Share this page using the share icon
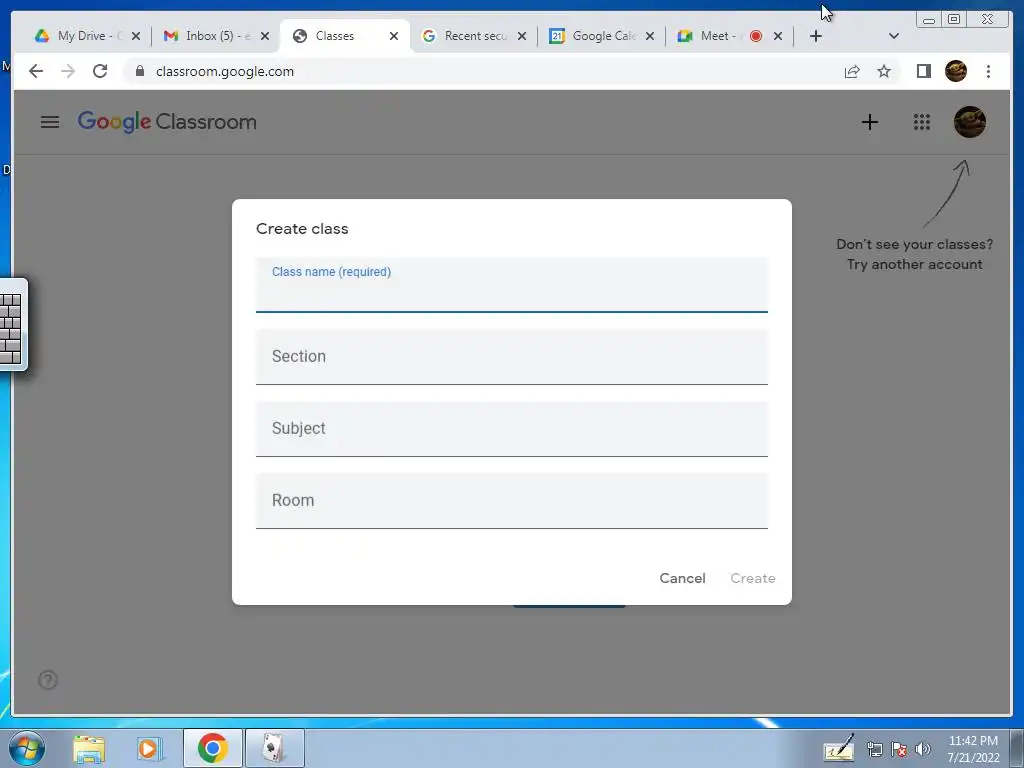The width and height of the screenshot is (1024, 768). (x=852, y=71)
